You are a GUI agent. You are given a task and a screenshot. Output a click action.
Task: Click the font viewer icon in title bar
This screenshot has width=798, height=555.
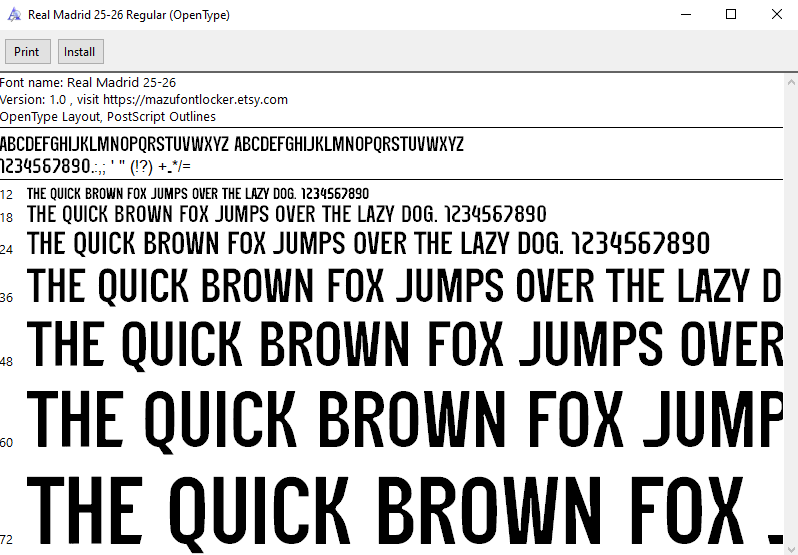[14, 15]
